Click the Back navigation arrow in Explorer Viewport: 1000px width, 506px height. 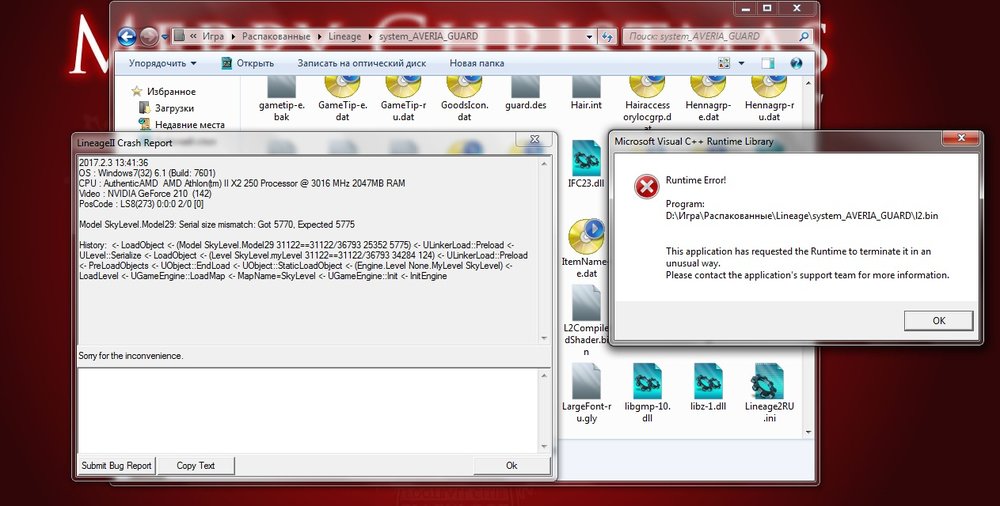127,37
